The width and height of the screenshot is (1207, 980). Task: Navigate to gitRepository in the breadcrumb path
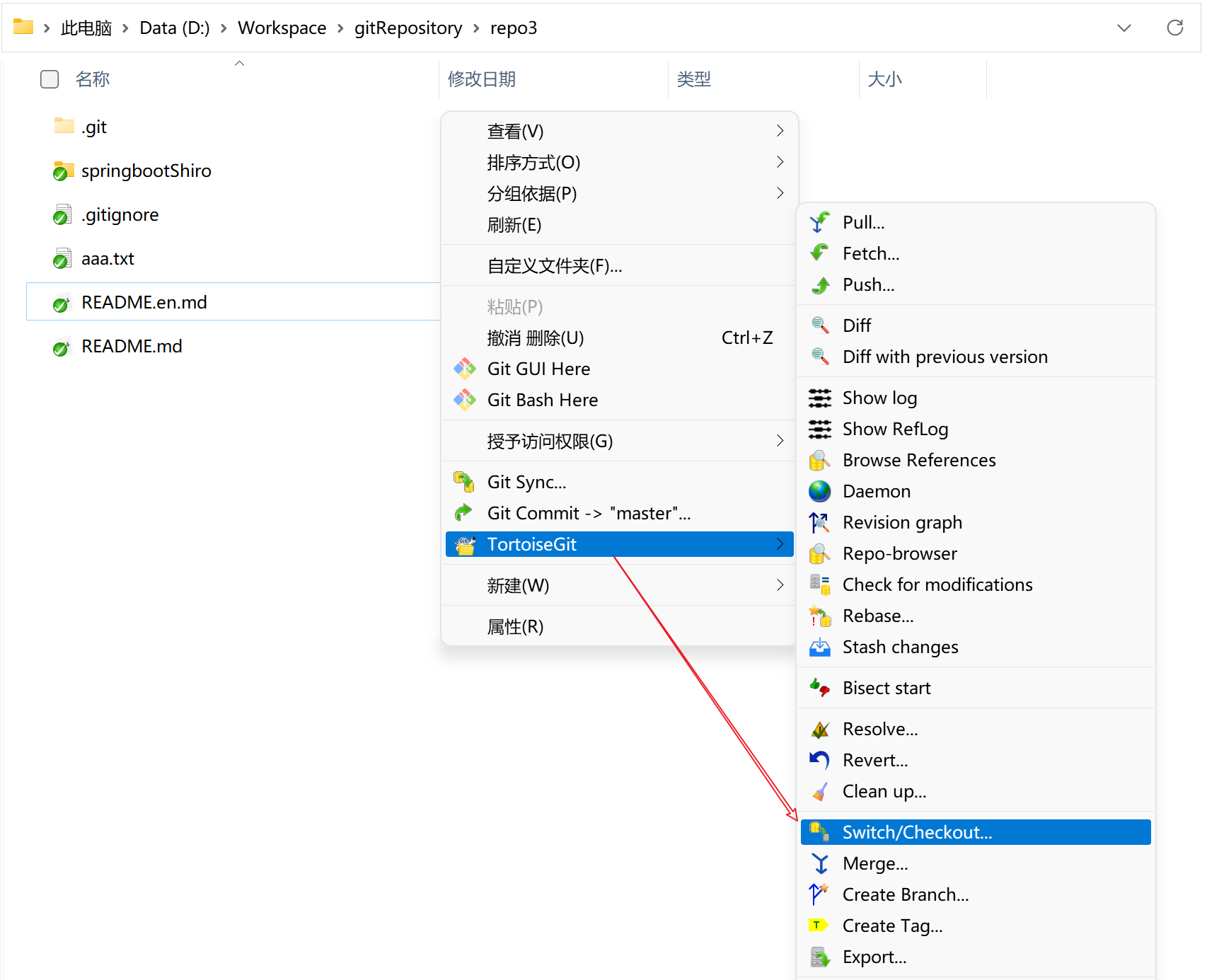click(x=408, y=28)
